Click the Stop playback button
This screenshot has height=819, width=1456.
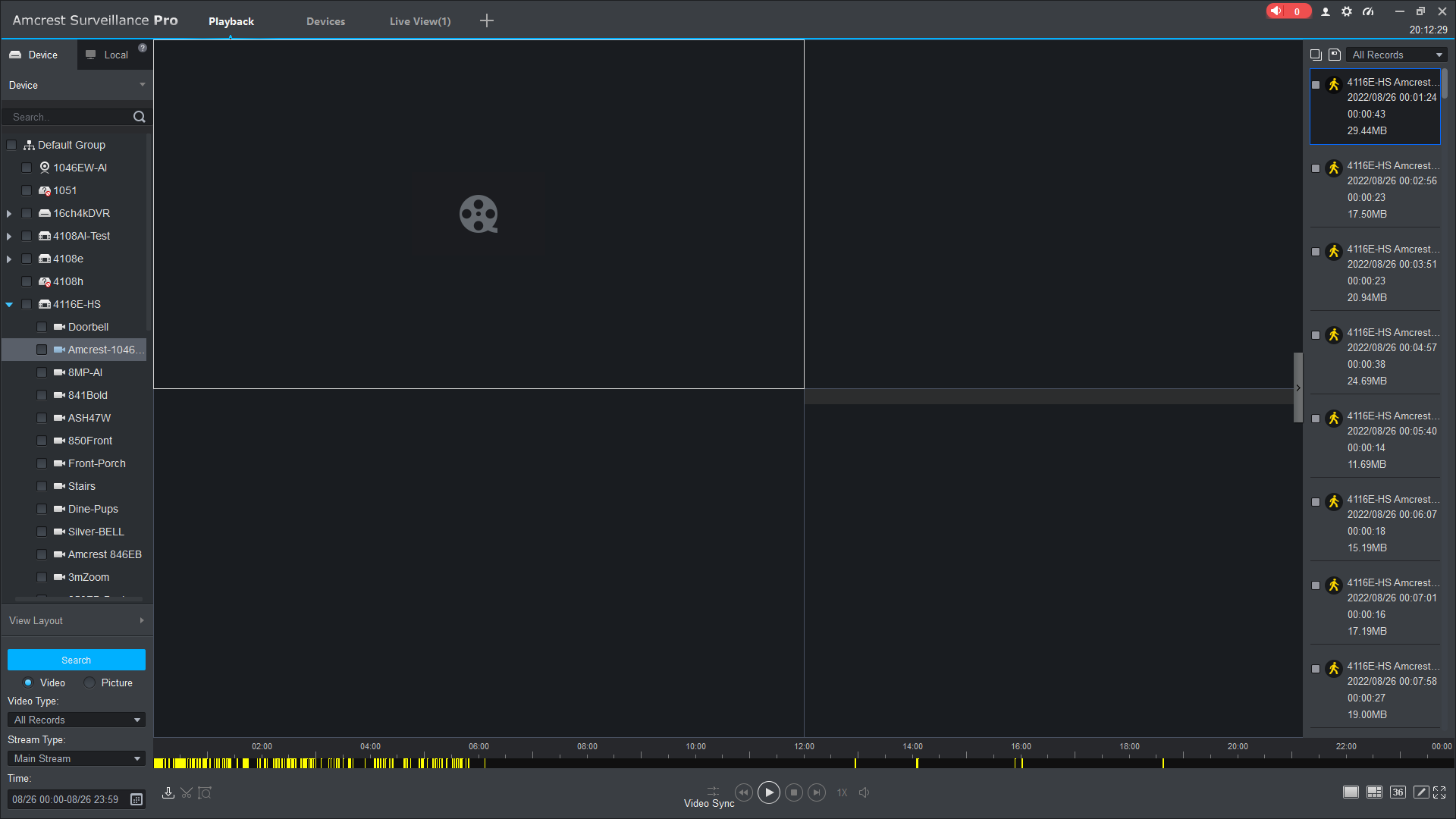[x=794, y=792]
